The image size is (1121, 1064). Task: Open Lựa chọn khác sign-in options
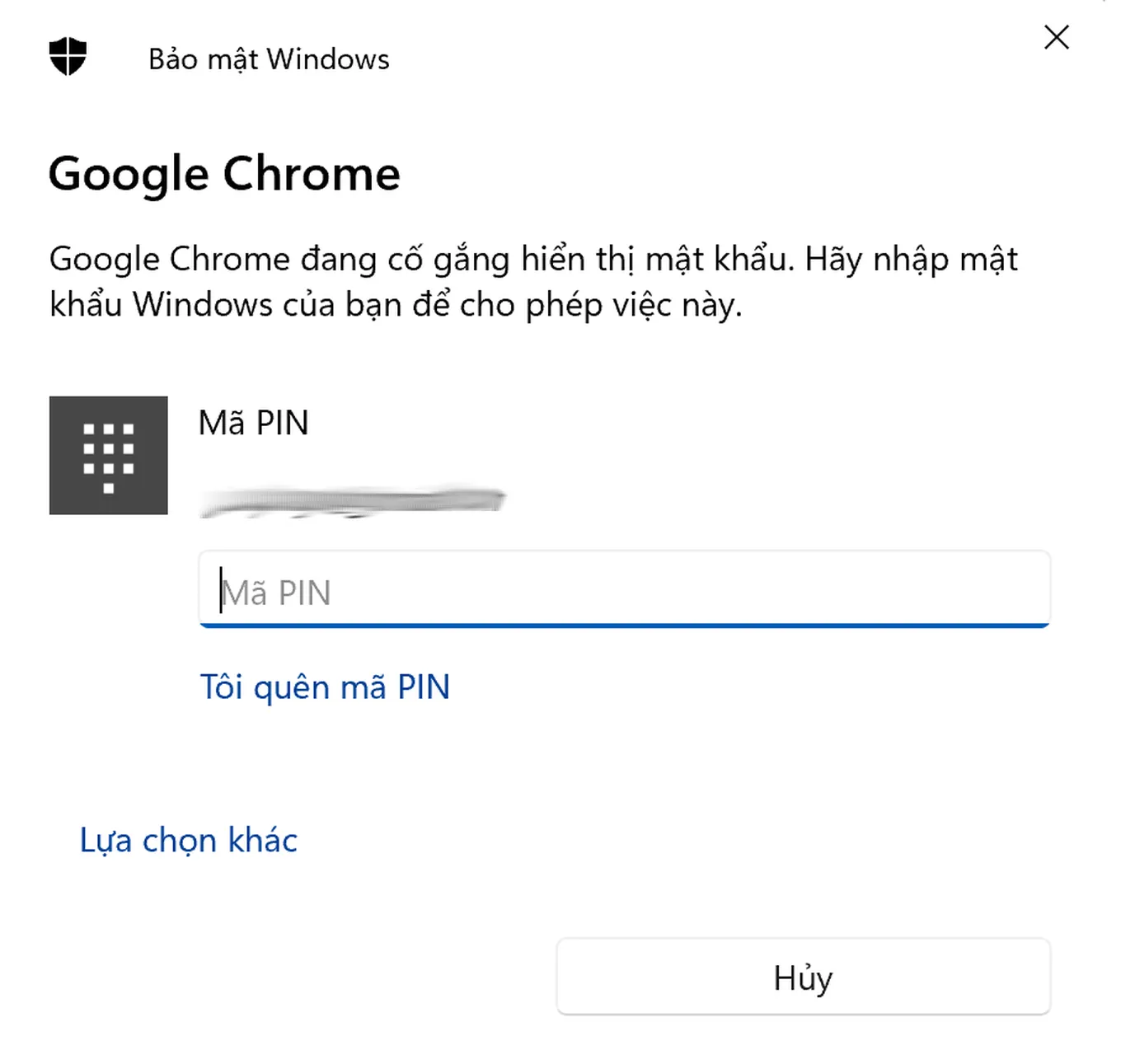pos(187,840)
